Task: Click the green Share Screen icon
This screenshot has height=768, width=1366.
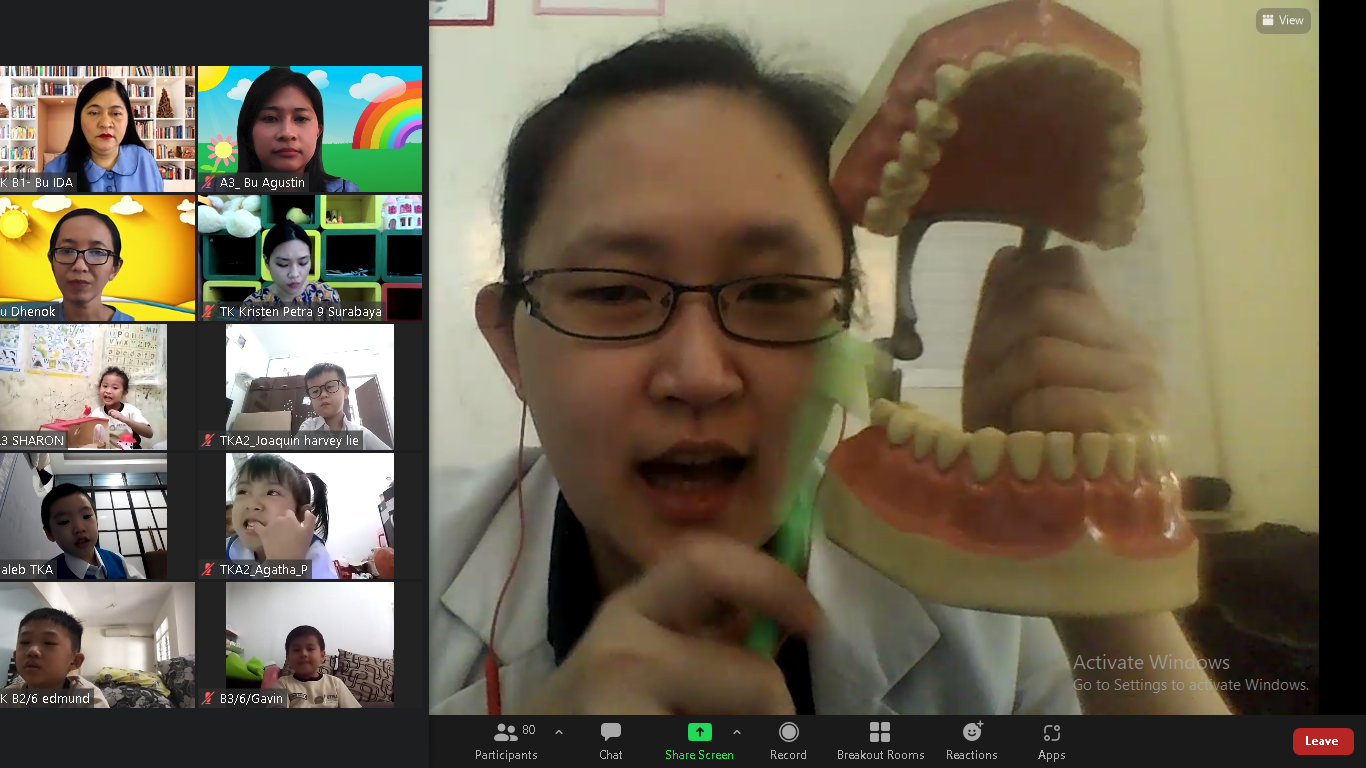Action: tap(699, 732)
